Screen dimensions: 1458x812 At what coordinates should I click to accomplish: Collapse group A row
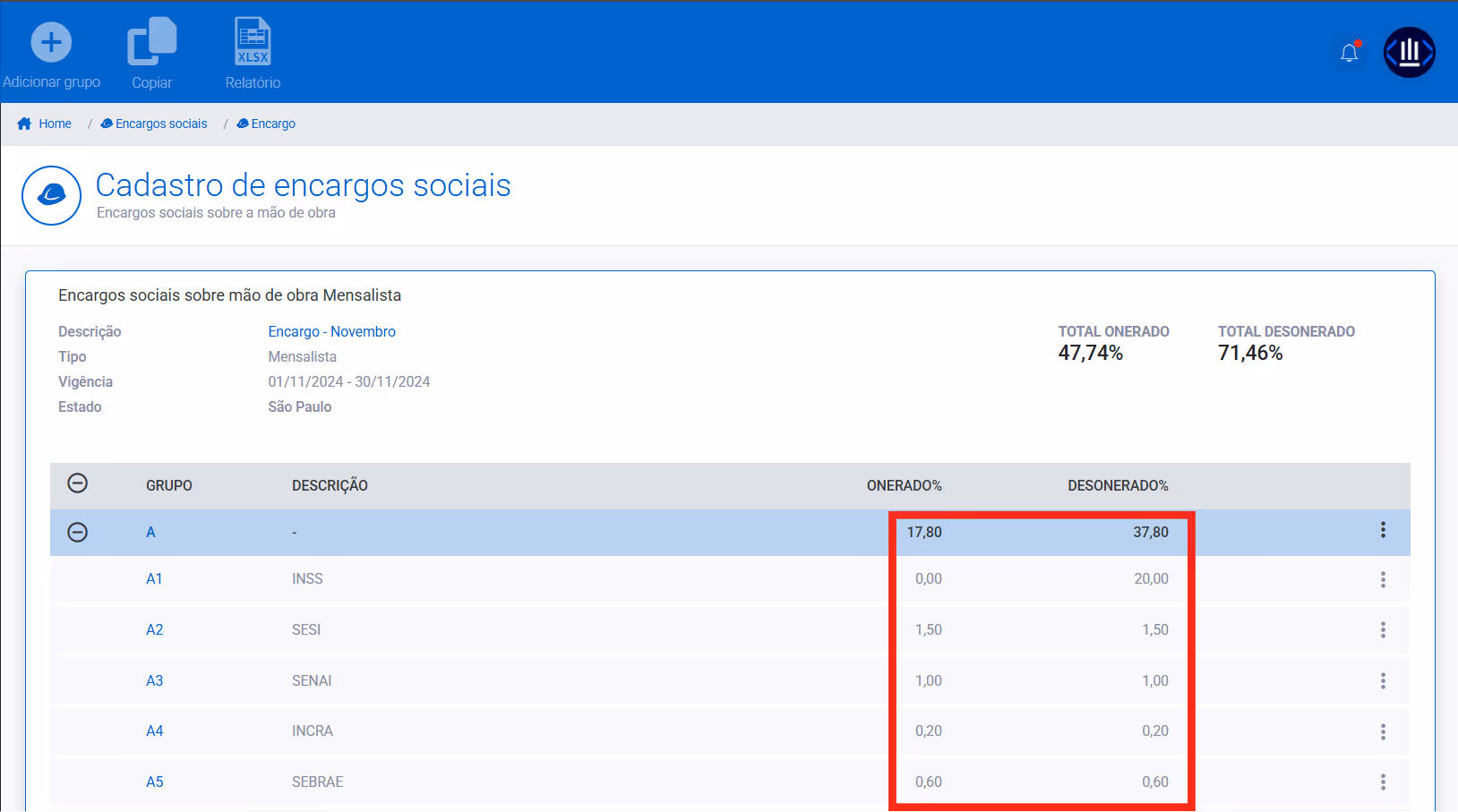point(78,533)
